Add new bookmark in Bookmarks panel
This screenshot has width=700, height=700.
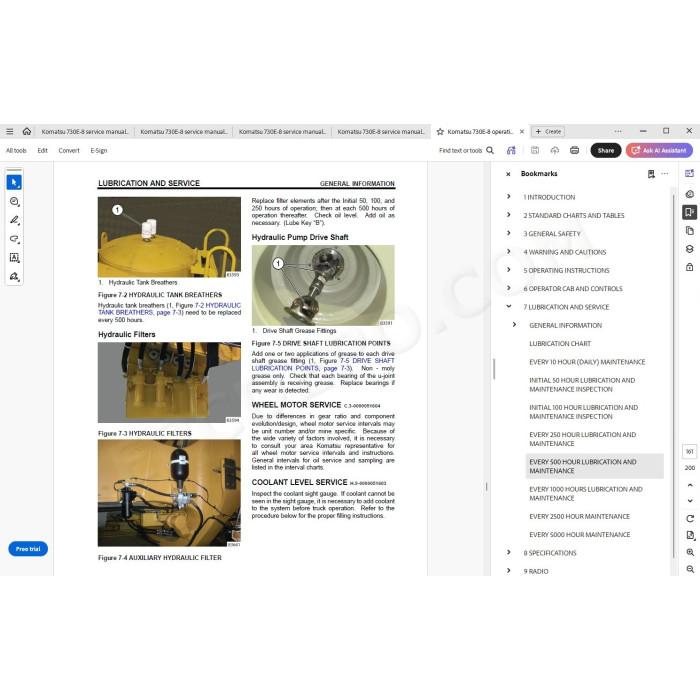click(651, 174)
